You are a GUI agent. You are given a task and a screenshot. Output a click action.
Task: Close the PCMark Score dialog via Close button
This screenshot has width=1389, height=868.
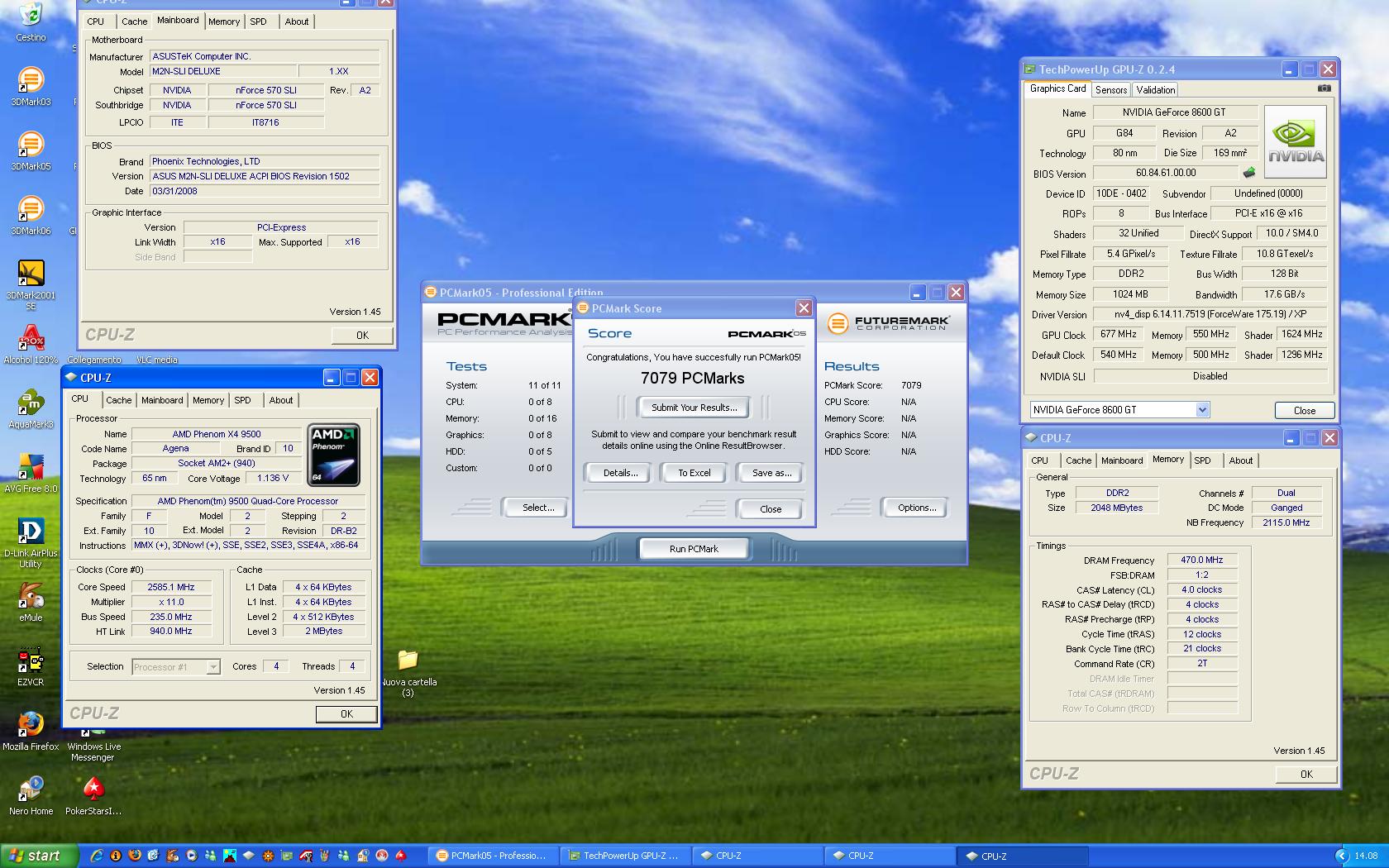tap(771, 509)
